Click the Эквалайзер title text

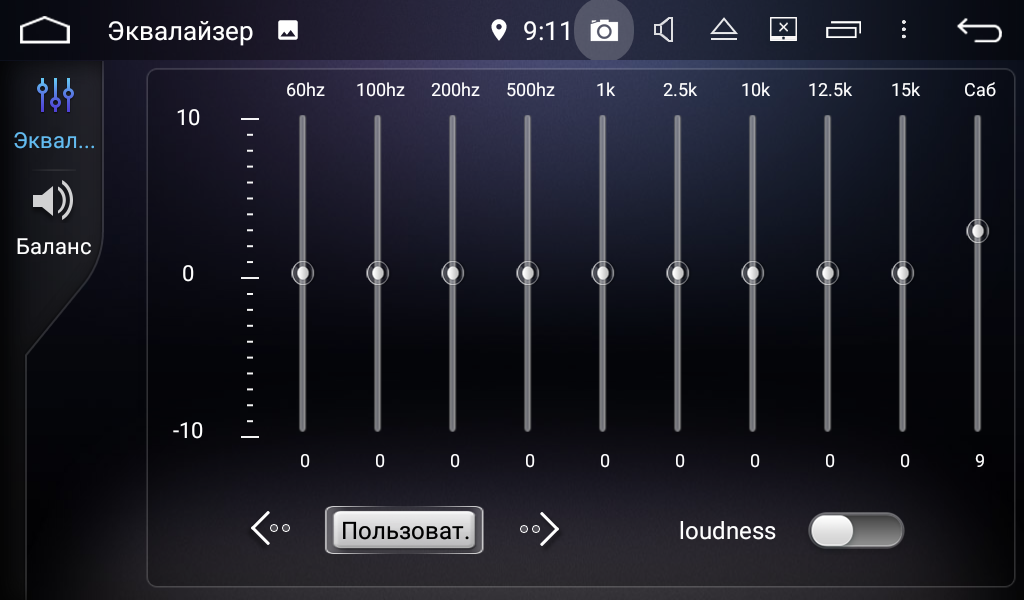coord(180,31)
